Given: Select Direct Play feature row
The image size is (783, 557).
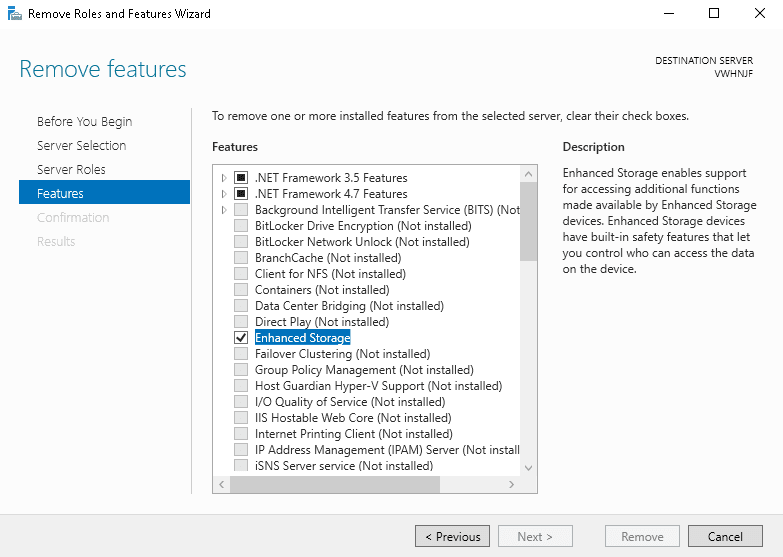Looking at the screenshot, I should pyautogui.click(x=322, y=322).
